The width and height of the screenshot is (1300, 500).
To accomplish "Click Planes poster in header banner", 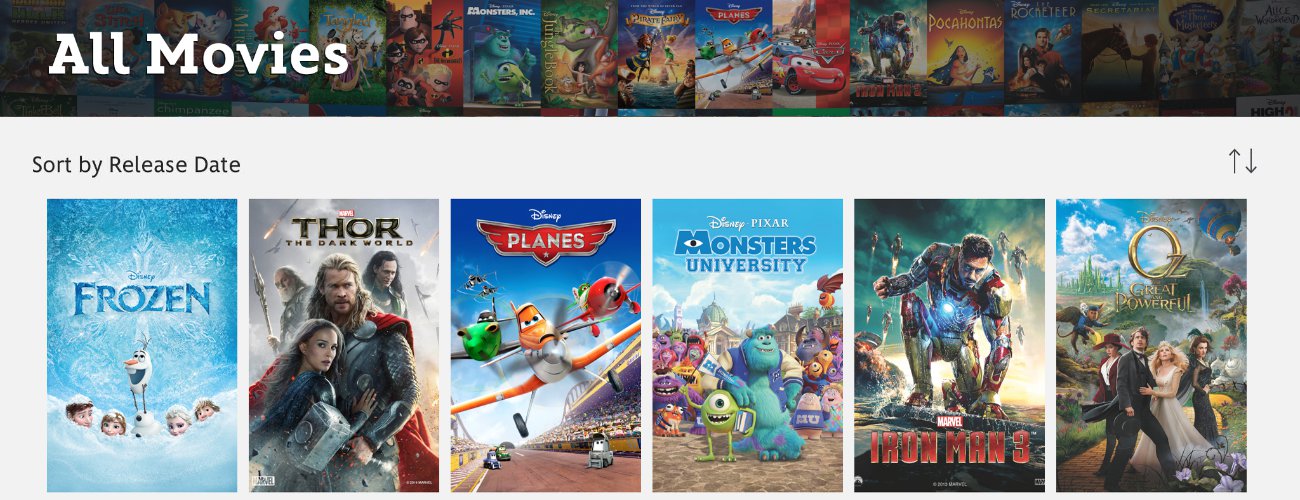I will [734, 52].
